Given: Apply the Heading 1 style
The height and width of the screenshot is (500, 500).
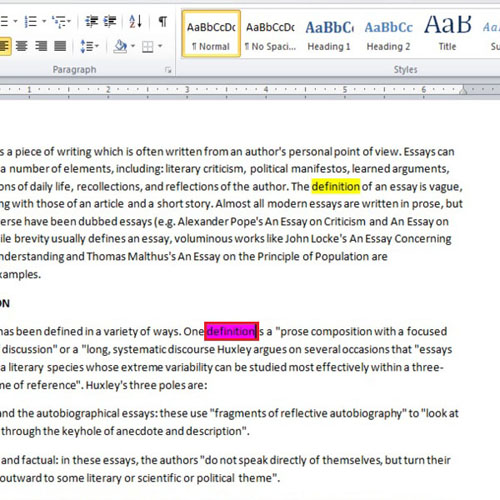Looking at the screenshot, I should click(329, 34).
